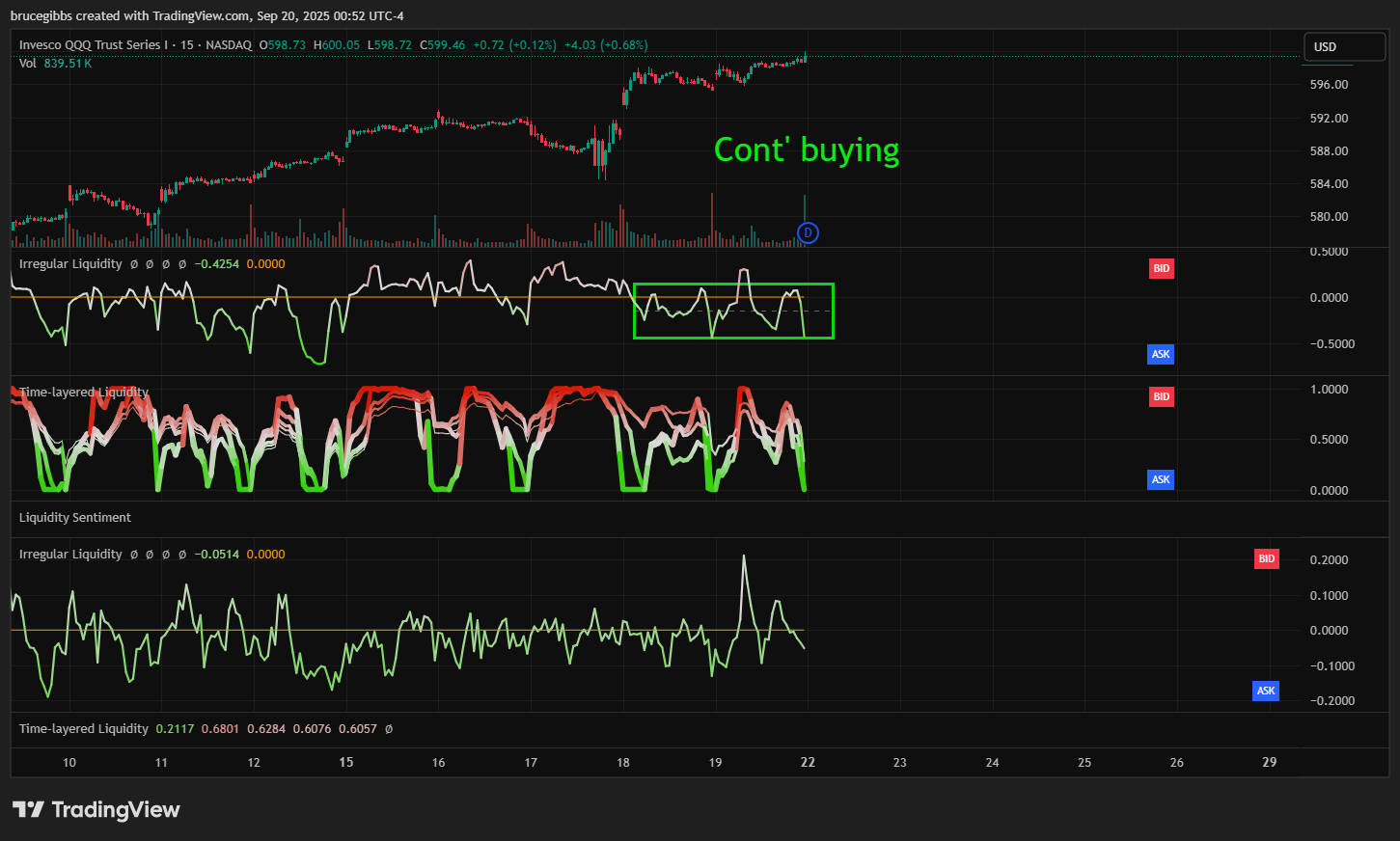Click the Vol 839.51K volume legend
This screenshot has height=841, width=1400.
pyautogui.click(x=55, y=63)
